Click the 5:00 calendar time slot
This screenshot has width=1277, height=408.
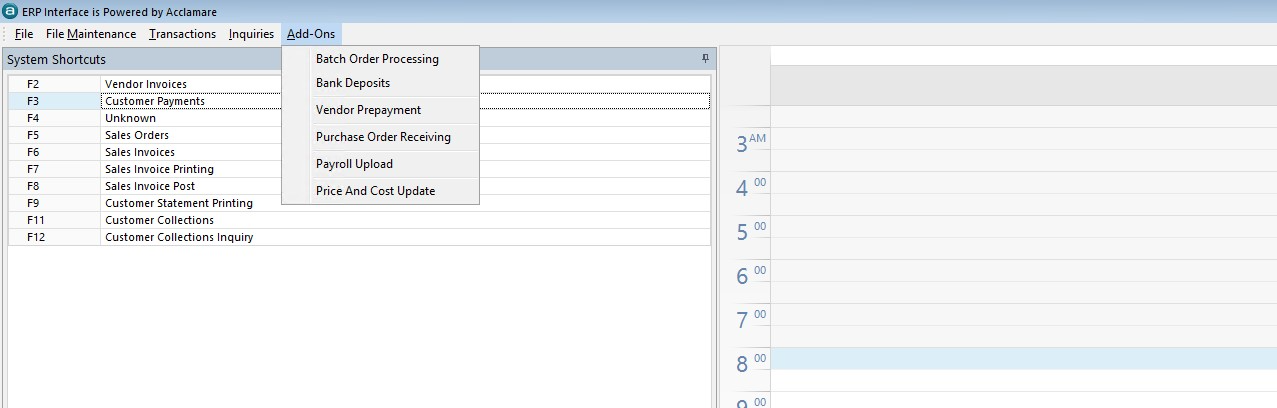(x=1020, y=226)
